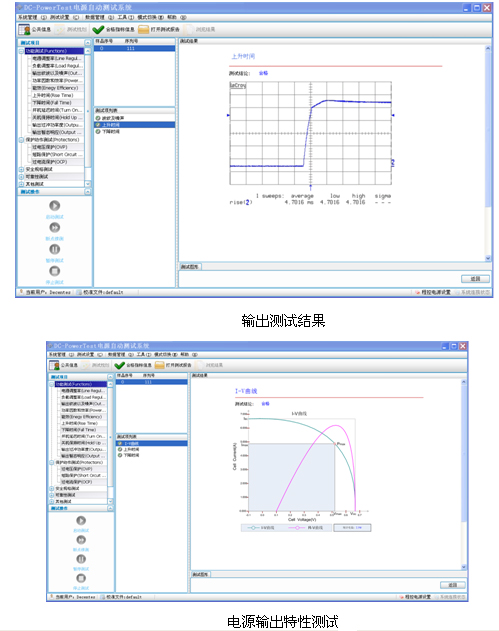Select the Fall Time item in the rise-time window tree

pyautogui.click(x=53, y=103)
